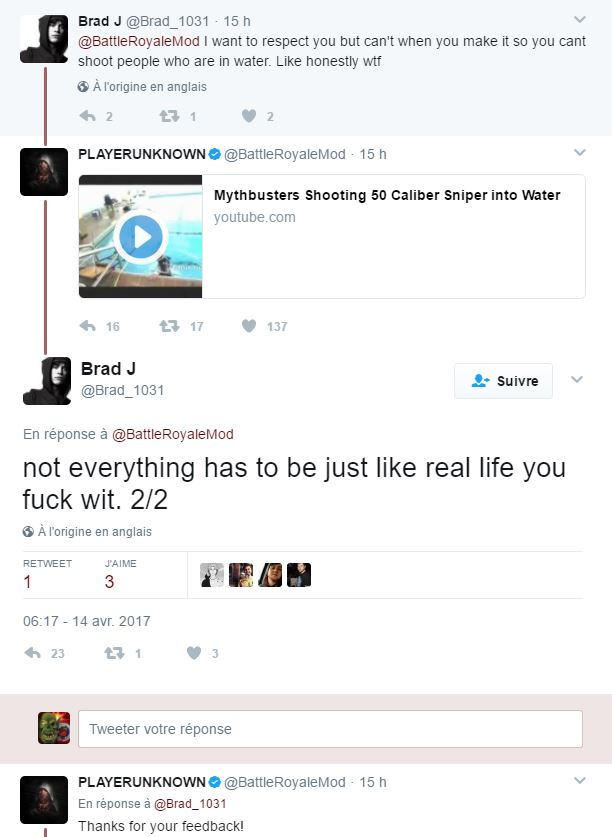Click reply icon showing 23 replies
This screenshot has height=837, width=612.
pos(33,653)
